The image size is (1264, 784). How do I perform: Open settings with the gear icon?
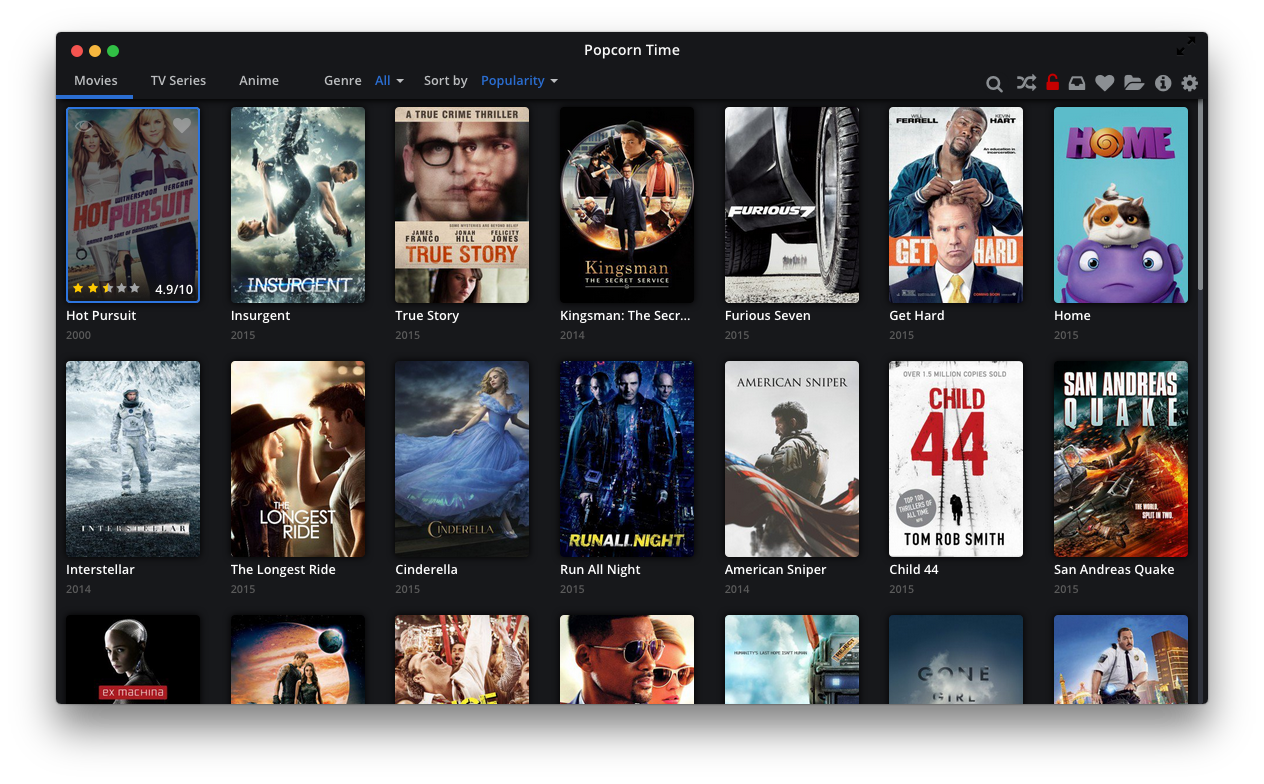click(x=1190, y=83)
